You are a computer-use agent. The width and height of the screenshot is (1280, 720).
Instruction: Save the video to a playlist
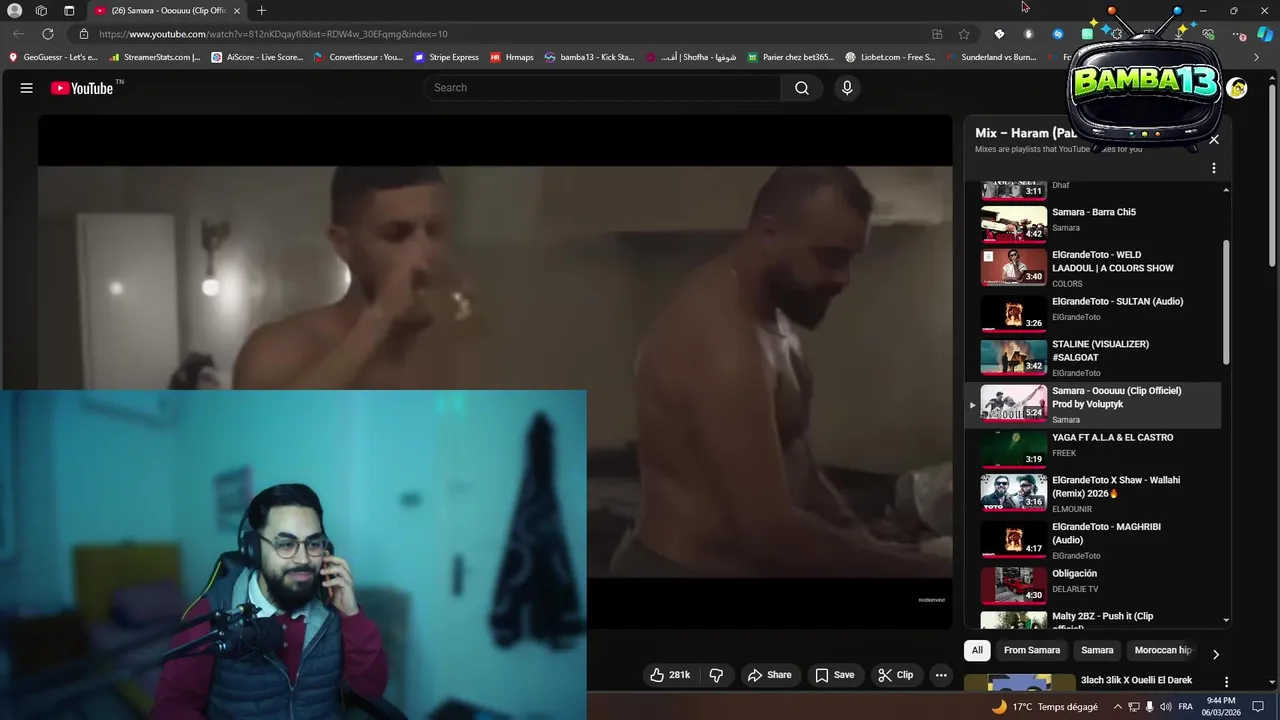[834, 675]
